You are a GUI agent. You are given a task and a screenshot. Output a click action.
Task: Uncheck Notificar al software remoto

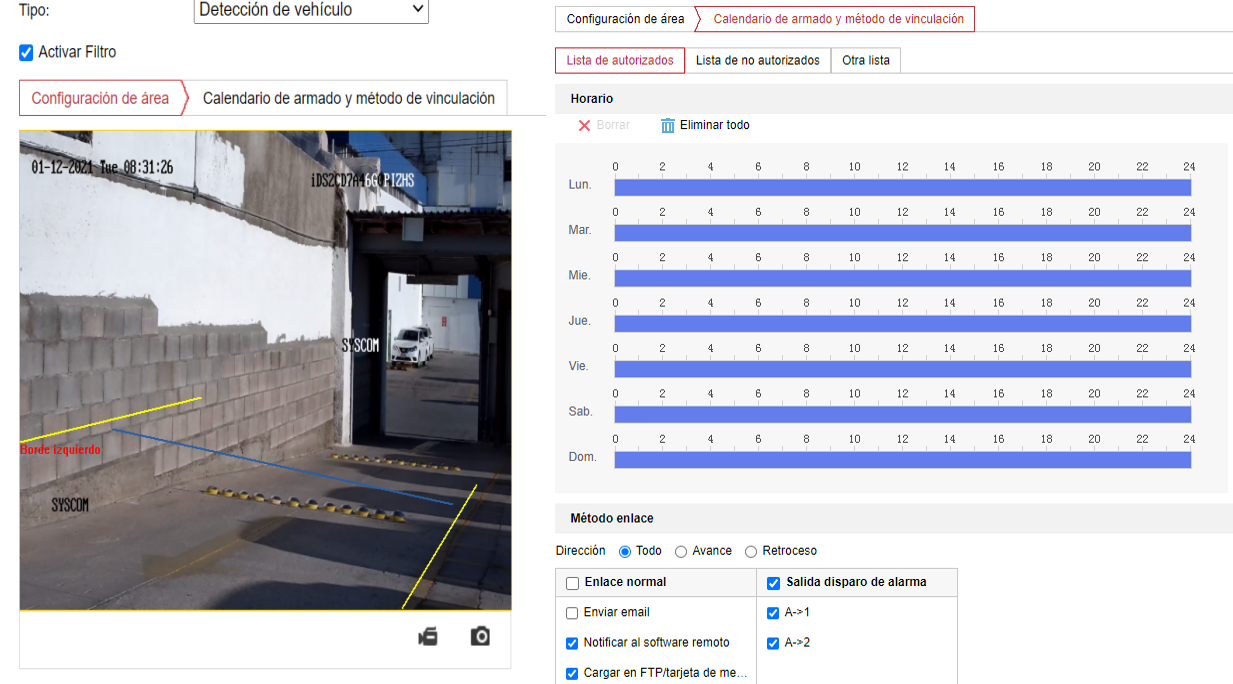pyautogui.click(x=572, y=643)
